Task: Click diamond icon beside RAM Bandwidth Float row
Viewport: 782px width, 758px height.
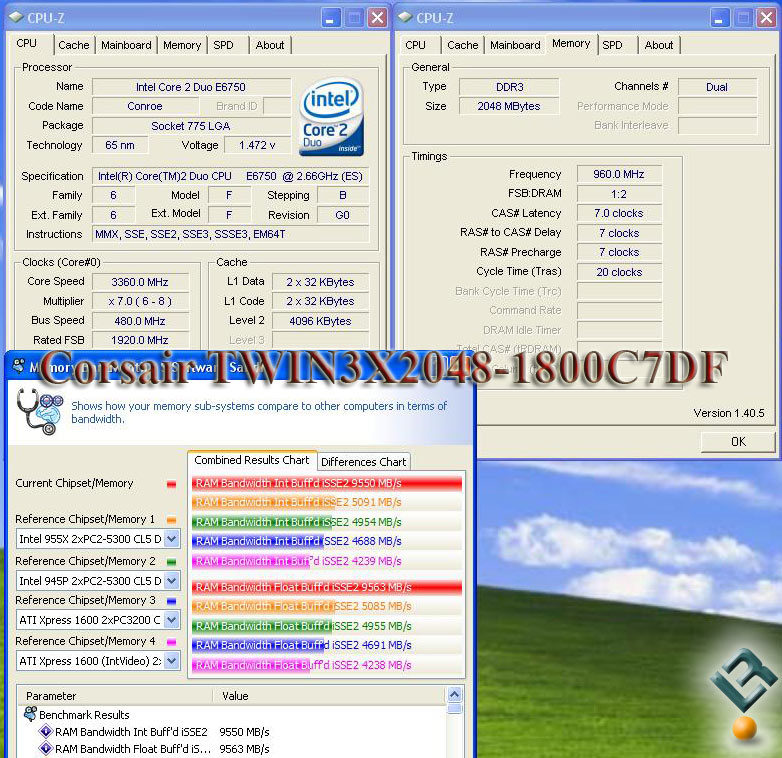Action: 46,749
